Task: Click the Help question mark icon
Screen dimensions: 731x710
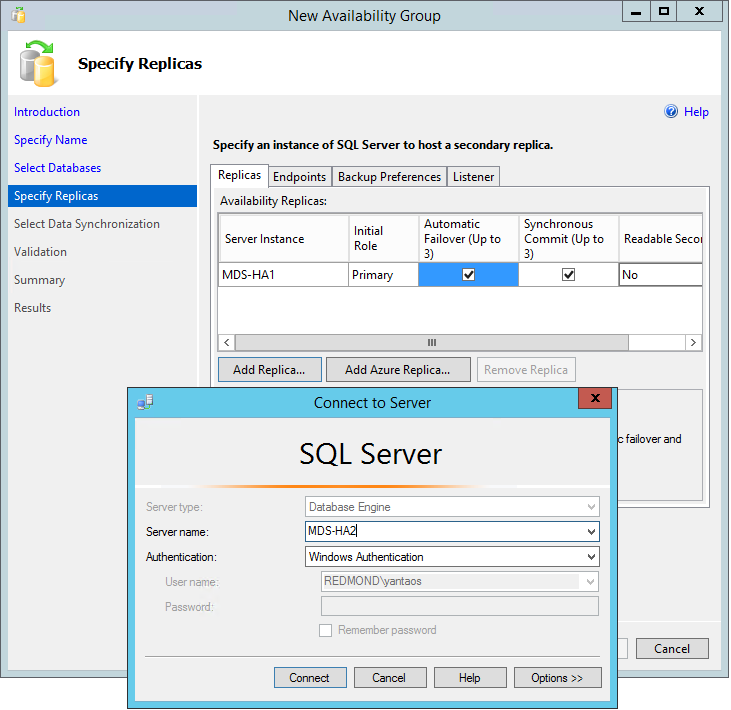Action: coord(670,111)
